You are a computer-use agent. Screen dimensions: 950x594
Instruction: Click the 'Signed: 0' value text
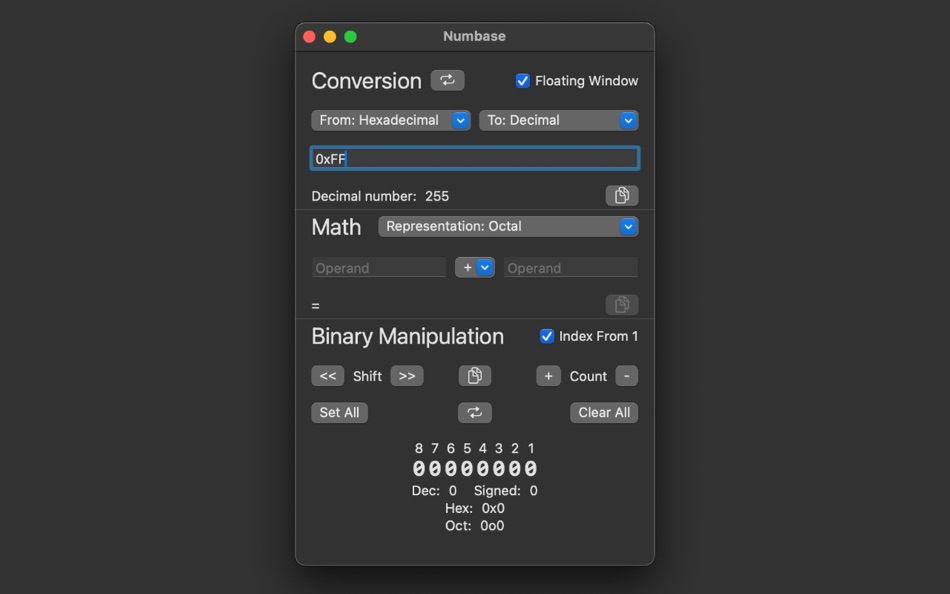[505, 490]
